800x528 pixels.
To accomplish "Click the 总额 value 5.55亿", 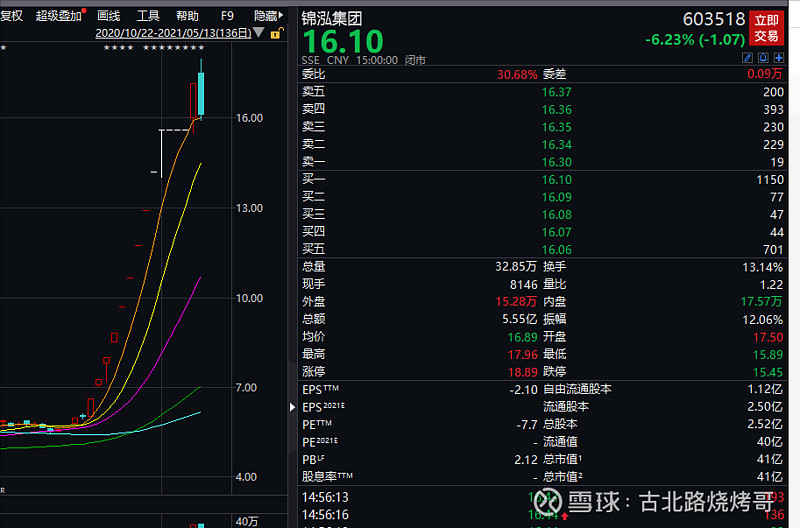I will (x=519, y=319).
